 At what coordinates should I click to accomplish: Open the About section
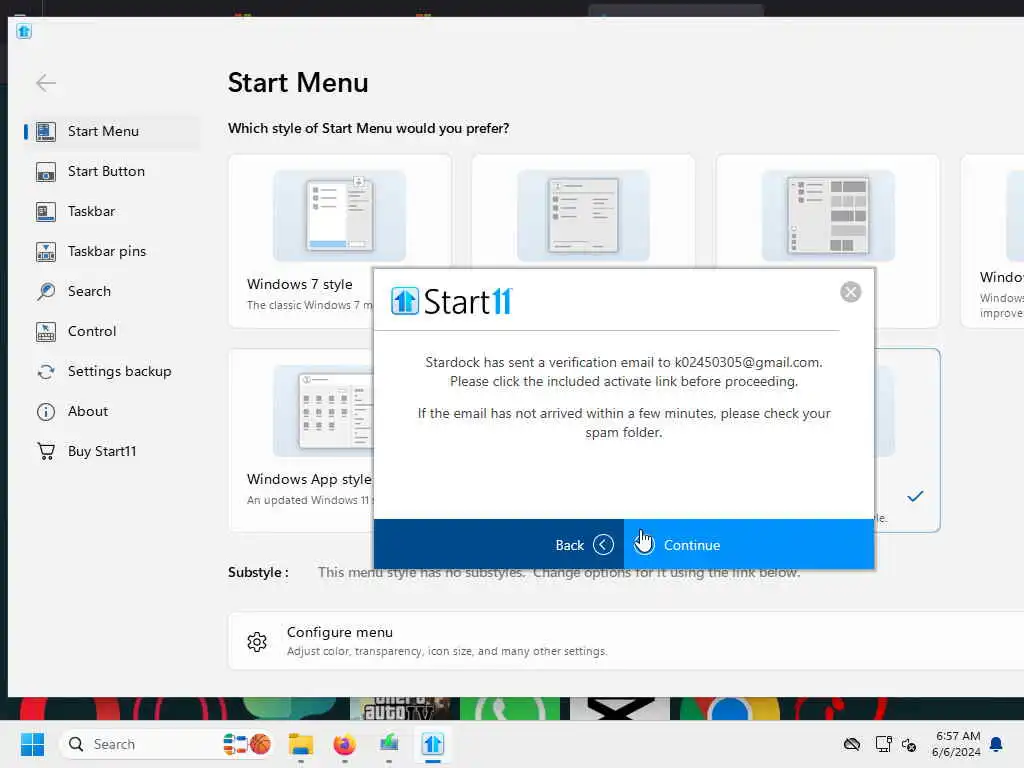[111, 411]
